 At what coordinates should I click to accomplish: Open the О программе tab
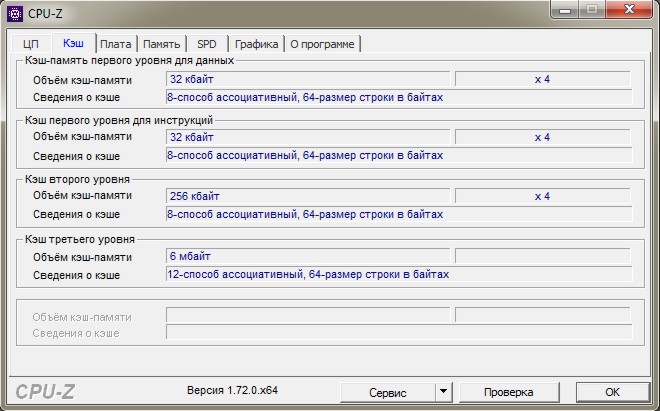[x=322, y=44]
